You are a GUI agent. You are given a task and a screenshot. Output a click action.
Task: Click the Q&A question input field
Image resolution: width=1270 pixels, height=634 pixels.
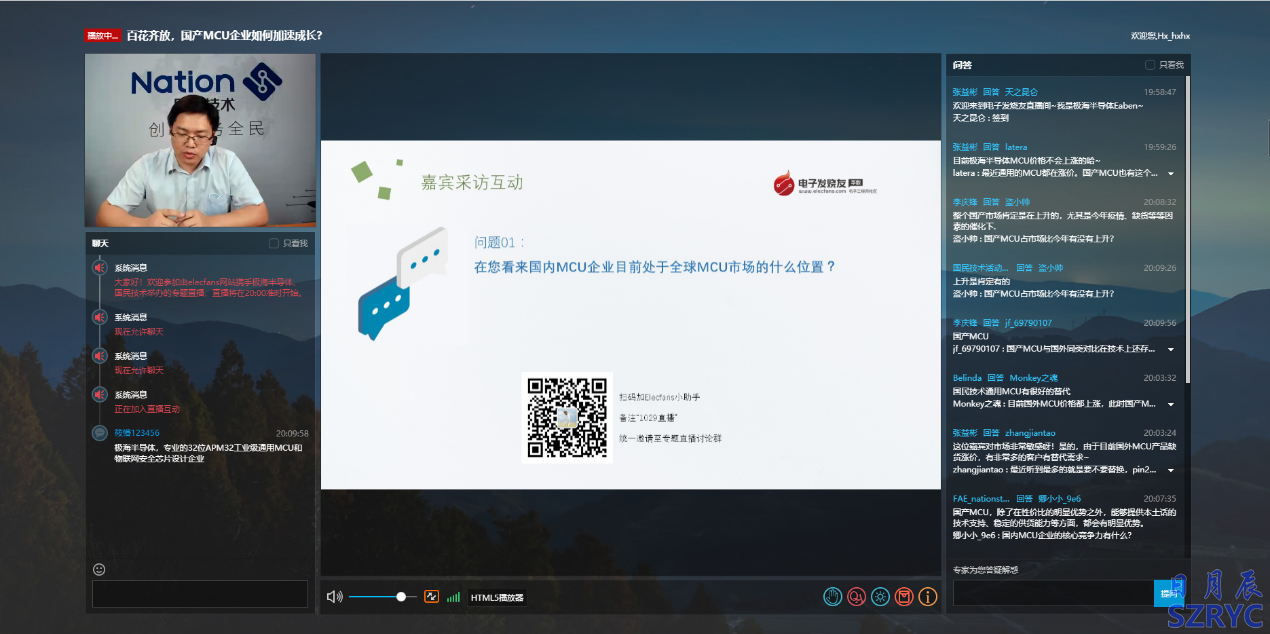point(1052,593)
